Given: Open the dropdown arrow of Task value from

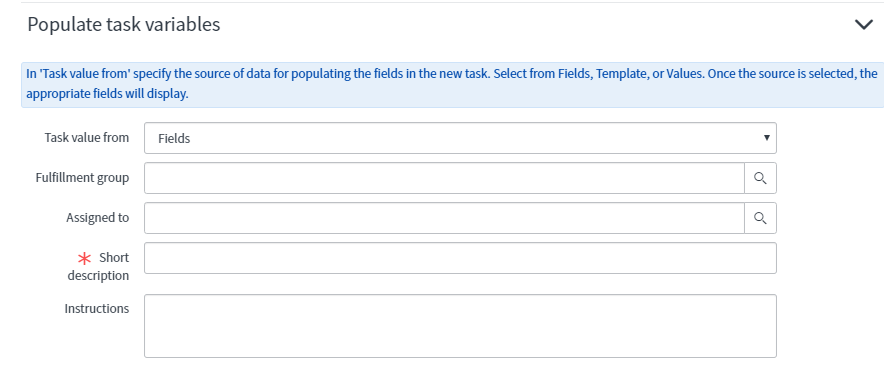Looking at the screenshot, I should pyautogui.click(x=766, y=138).
